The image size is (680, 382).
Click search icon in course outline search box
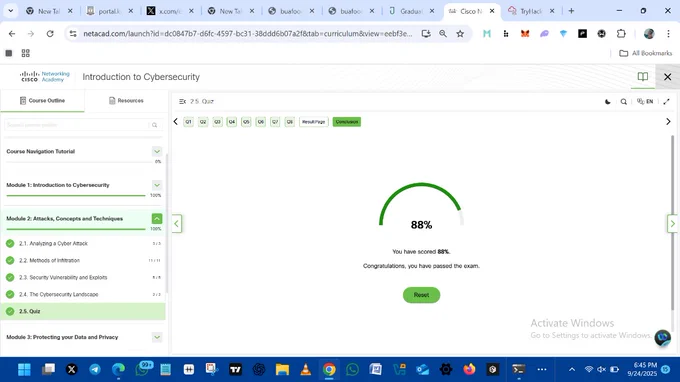154,125
